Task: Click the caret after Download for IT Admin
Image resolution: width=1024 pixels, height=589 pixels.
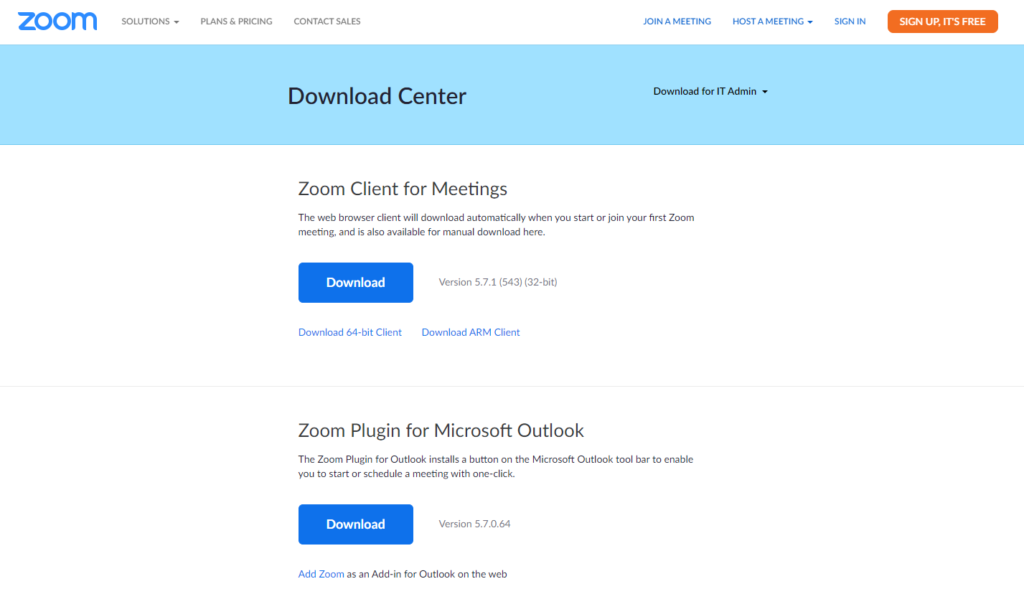Action: point(765,92)
